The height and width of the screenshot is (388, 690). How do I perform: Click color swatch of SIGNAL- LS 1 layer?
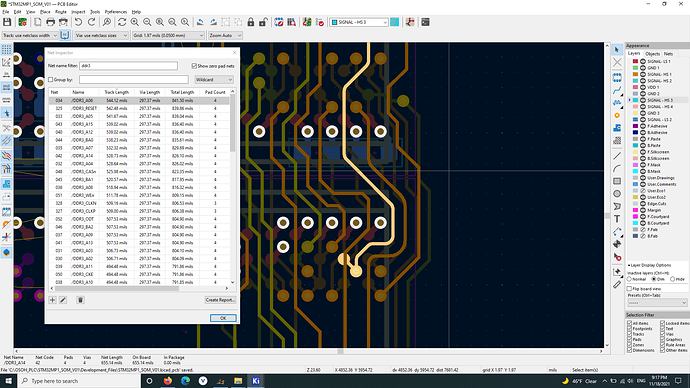pyautogui.click(x=635, y=62)
